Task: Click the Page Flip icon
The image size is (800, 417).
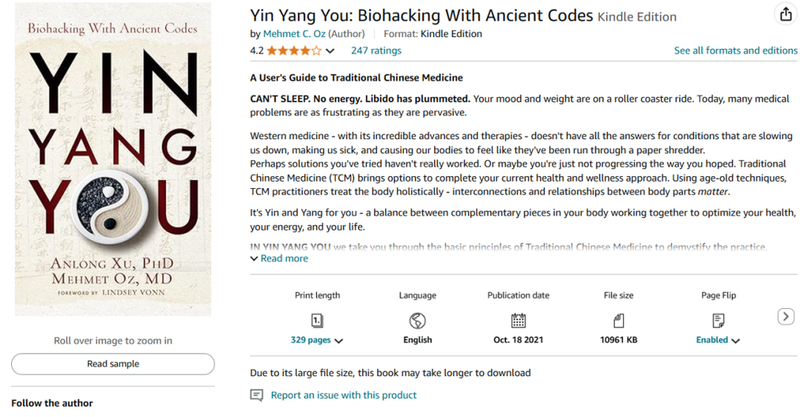Action: (x=718, y=320)
